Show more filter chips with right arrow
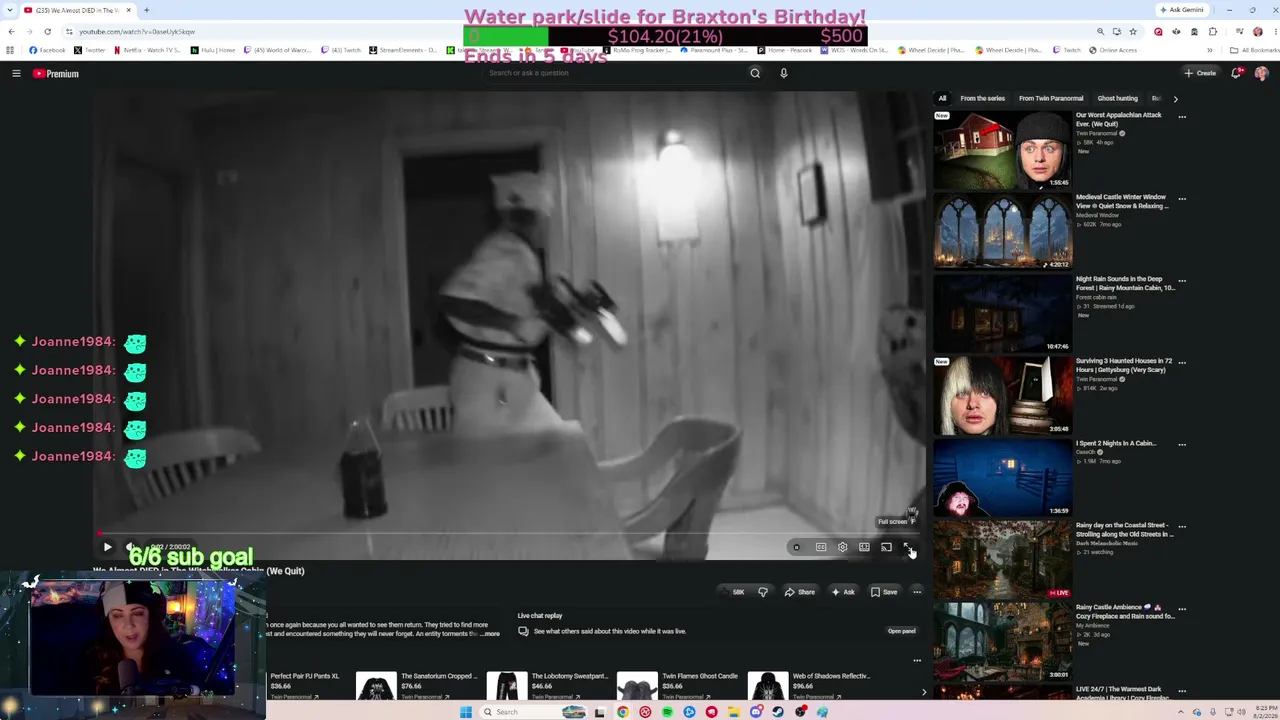Image resolution: width=1280 pixels, height=720 pixels. click(x=1175, y=99)
